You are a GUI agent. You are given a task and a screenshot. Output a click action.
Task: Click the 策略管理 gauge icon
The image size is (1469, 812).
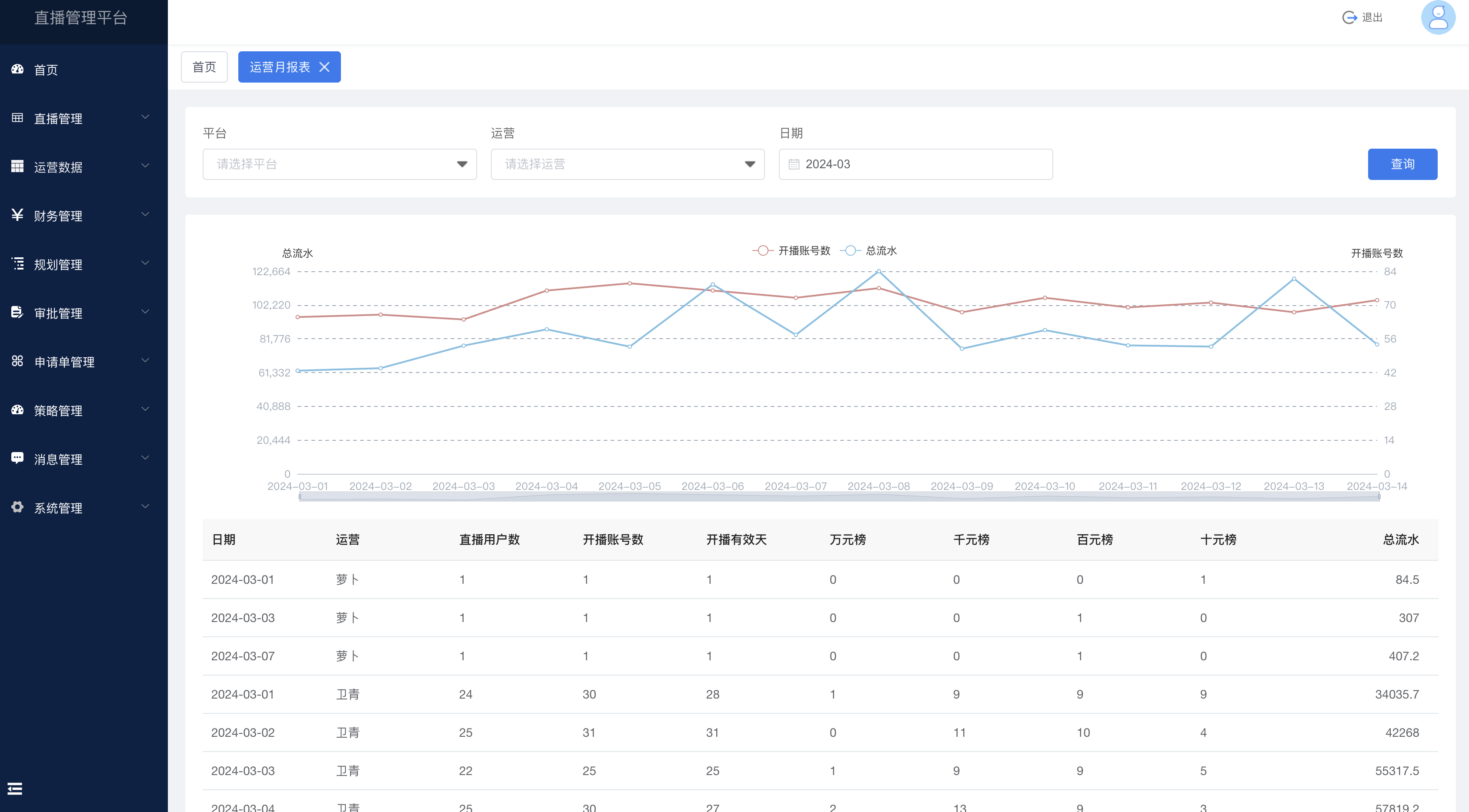pyautogui.click(x=17, y=410)
